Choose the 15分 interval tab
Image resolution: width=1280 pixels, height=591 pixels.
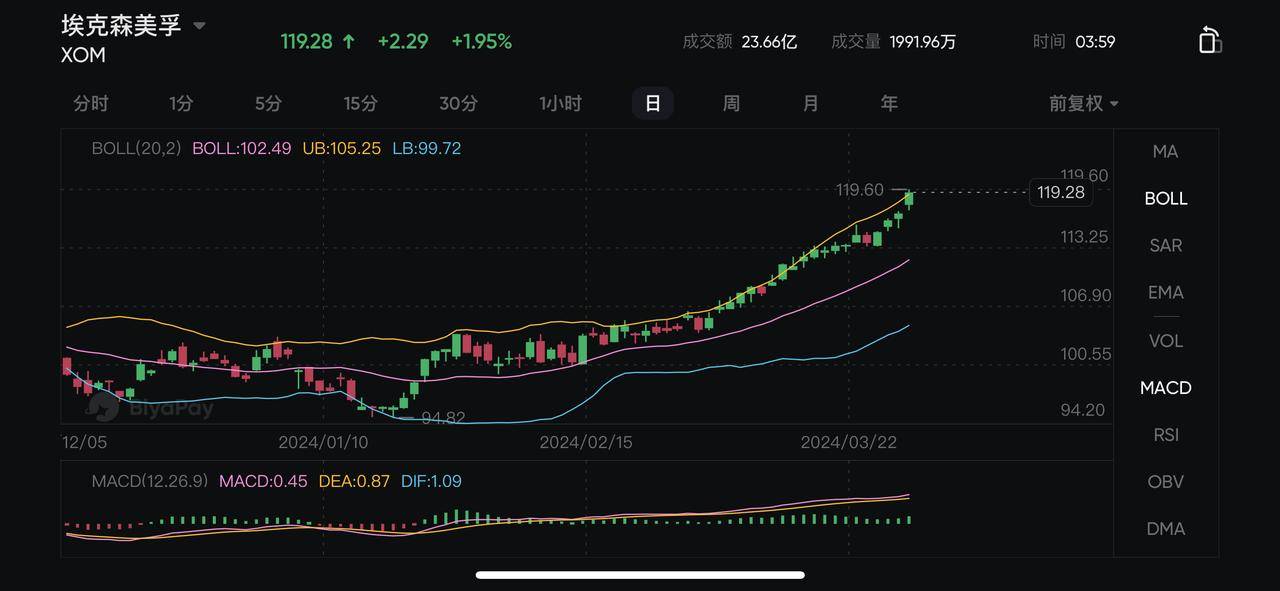pyautogui.click(x=360, y=103)
